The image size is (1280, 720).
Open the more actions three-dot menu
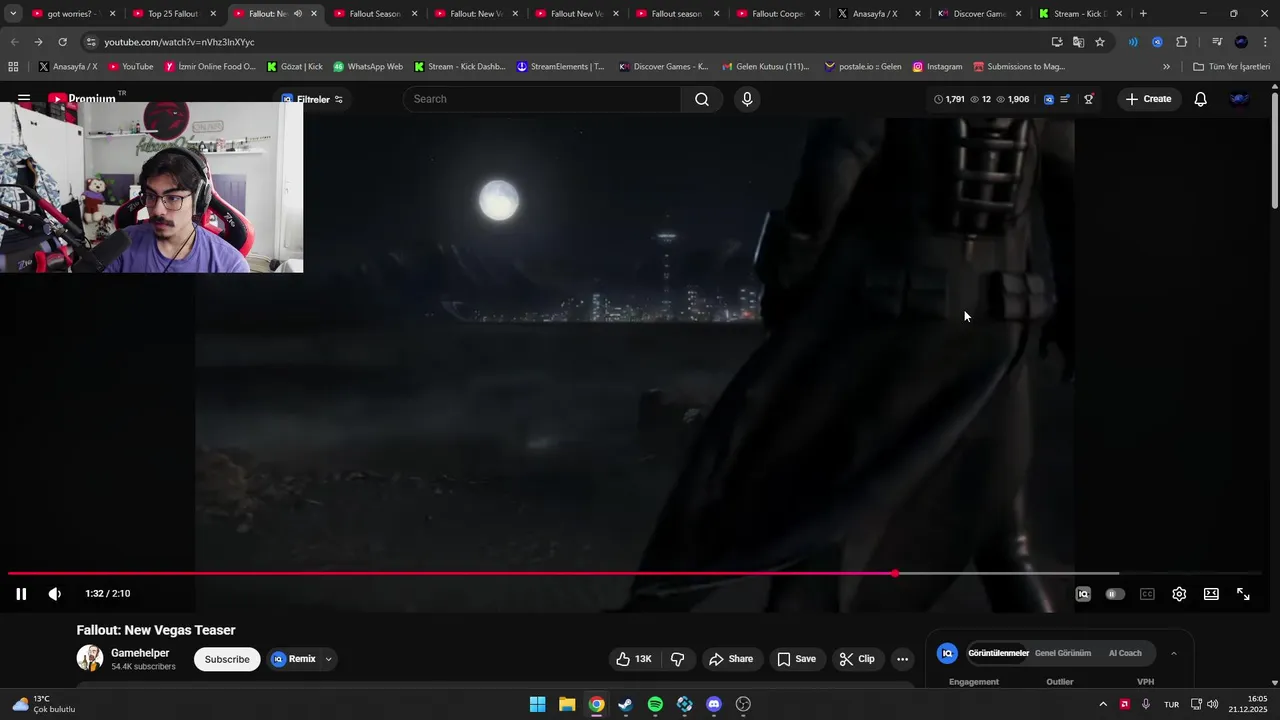click(902, 659)
